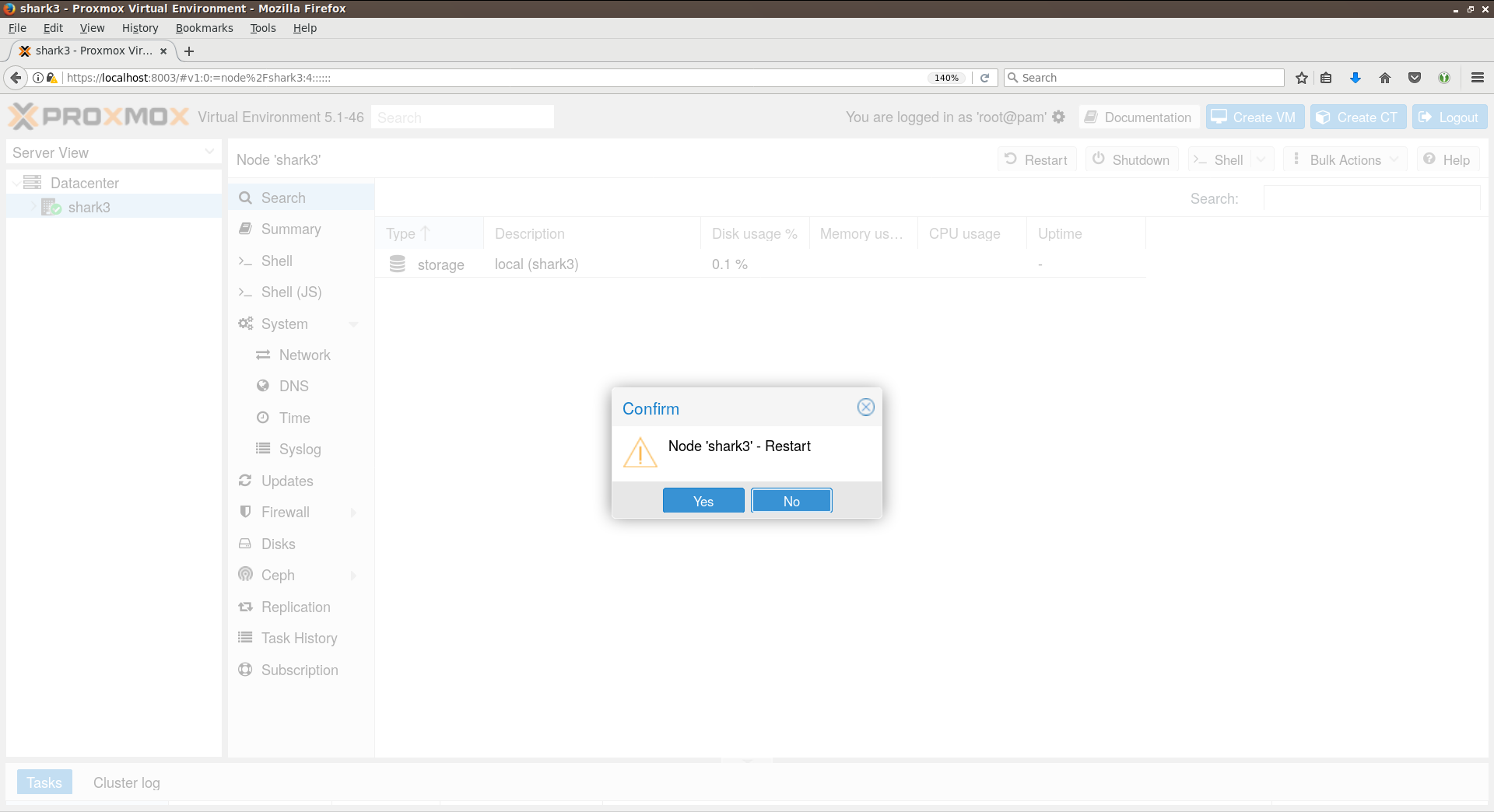The image size is (1494, 812).
Task: Reload the page with refresh icon
Action: (984, 78)
